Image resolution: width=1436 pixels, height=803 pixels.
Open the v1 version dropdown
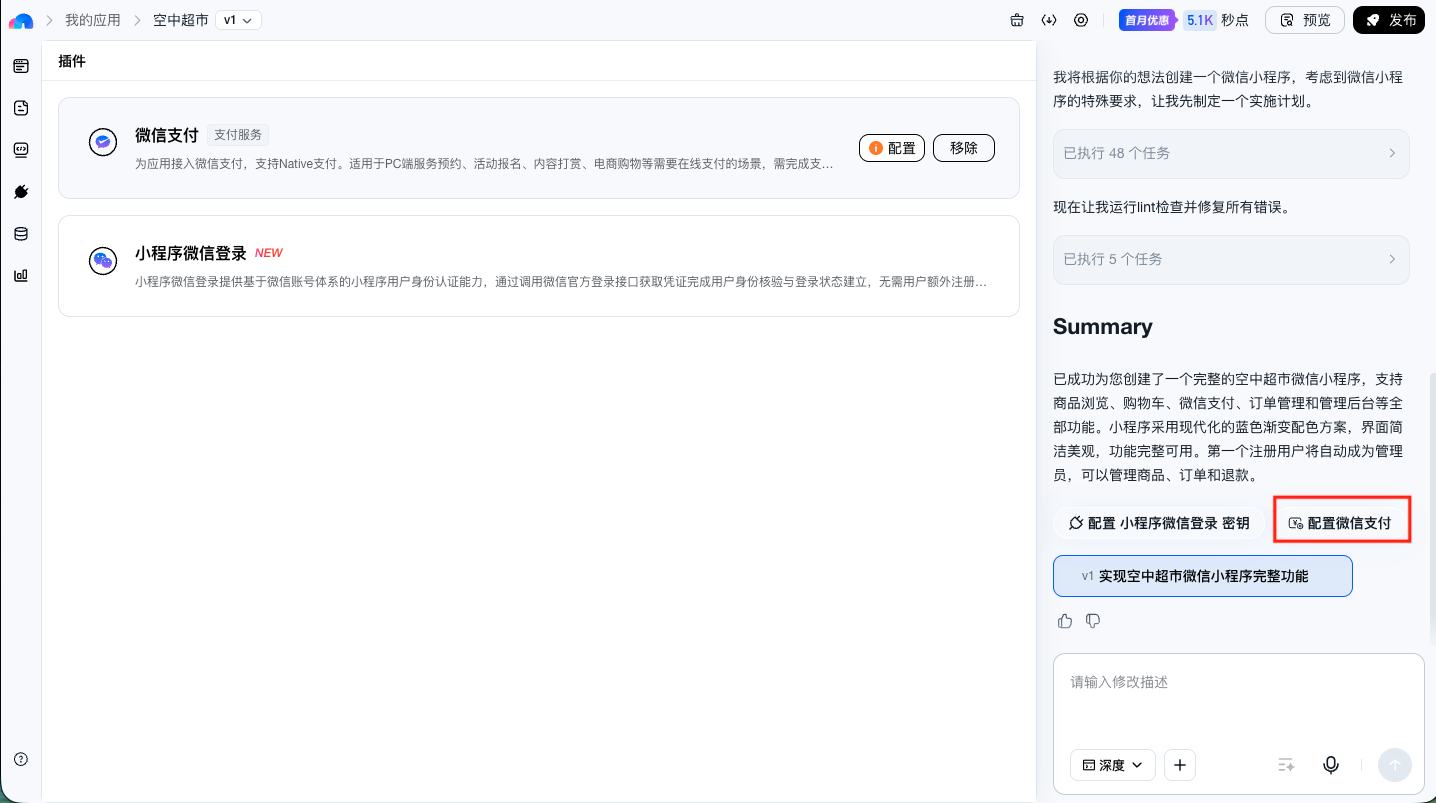coord(238,20)
